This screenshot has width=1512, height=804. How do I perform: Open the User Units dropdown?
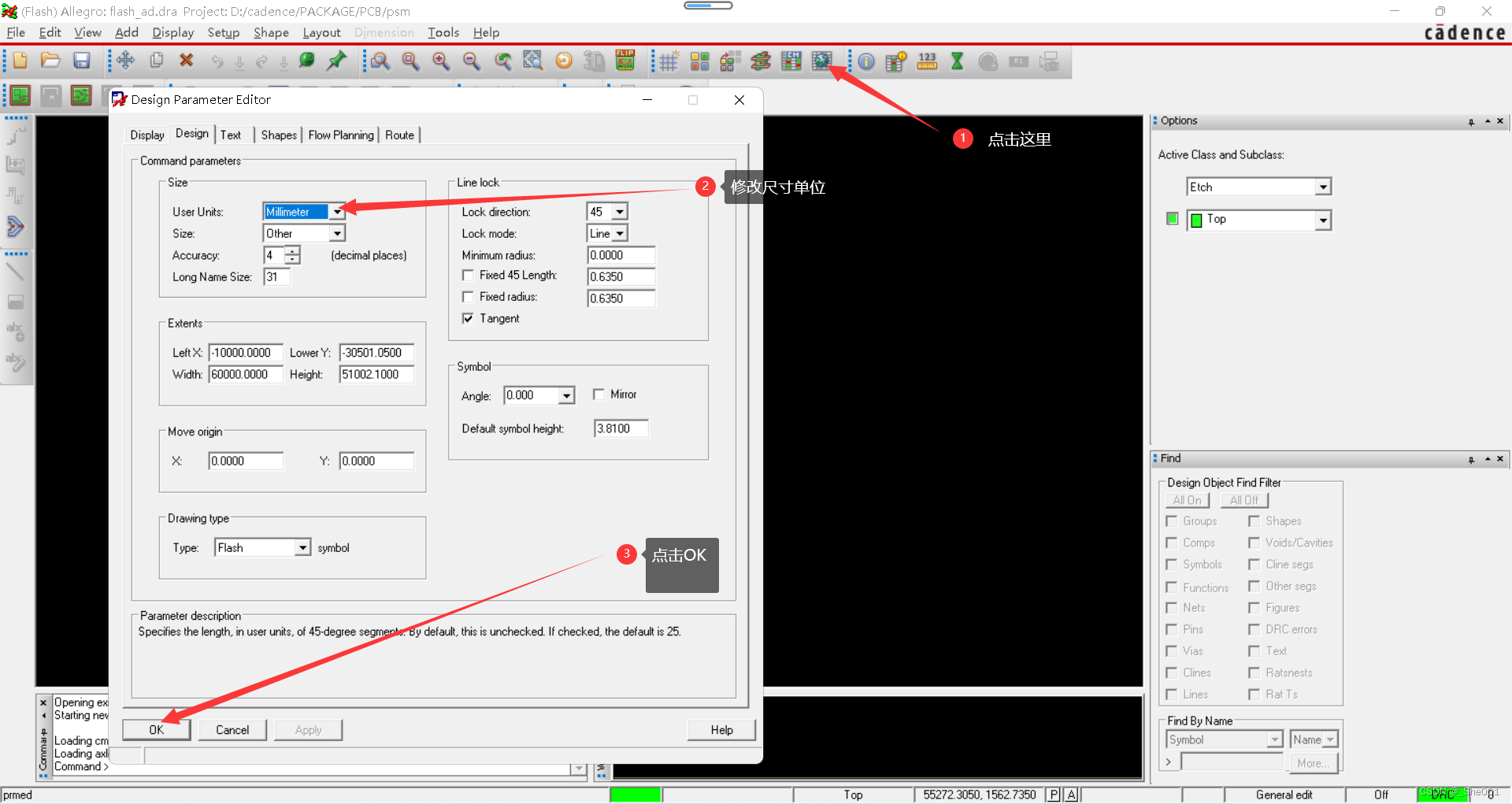point(337,212)
